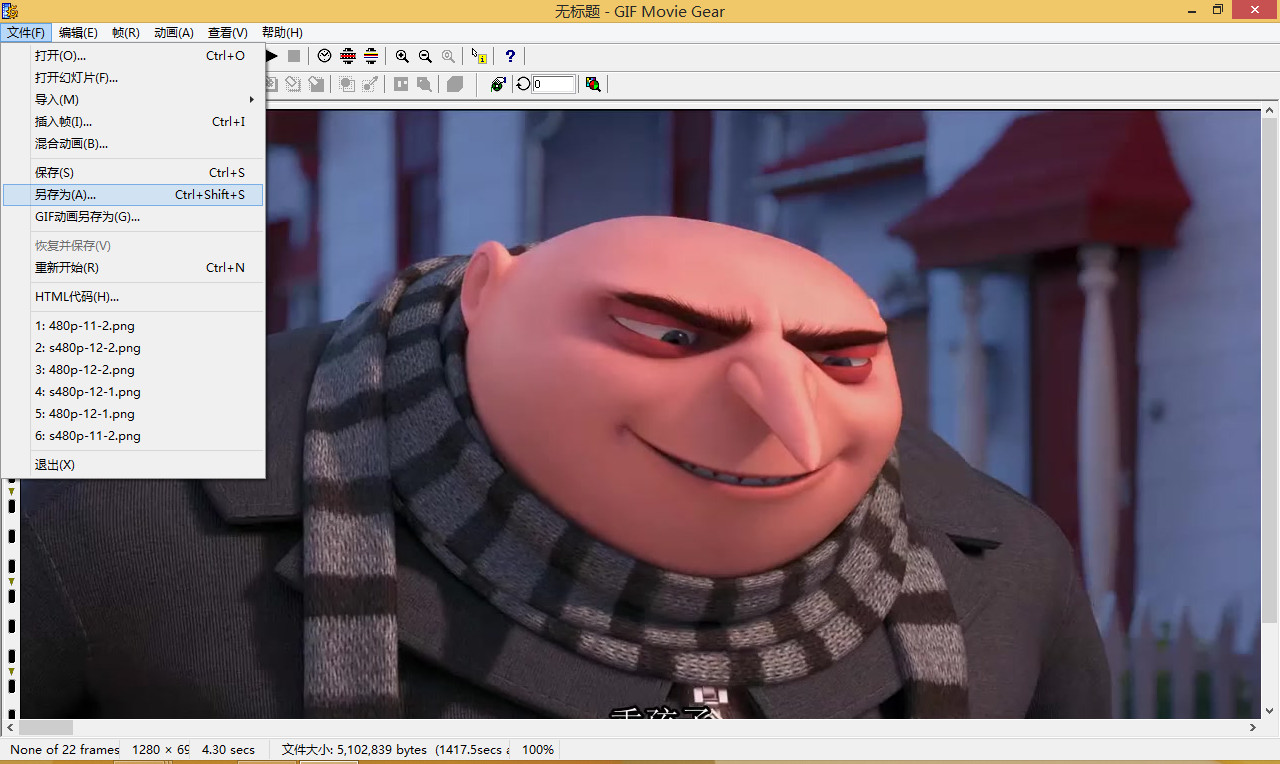Click the Stop animation button
This screenshot has height=764, width=1280.
tap(294, 56)
